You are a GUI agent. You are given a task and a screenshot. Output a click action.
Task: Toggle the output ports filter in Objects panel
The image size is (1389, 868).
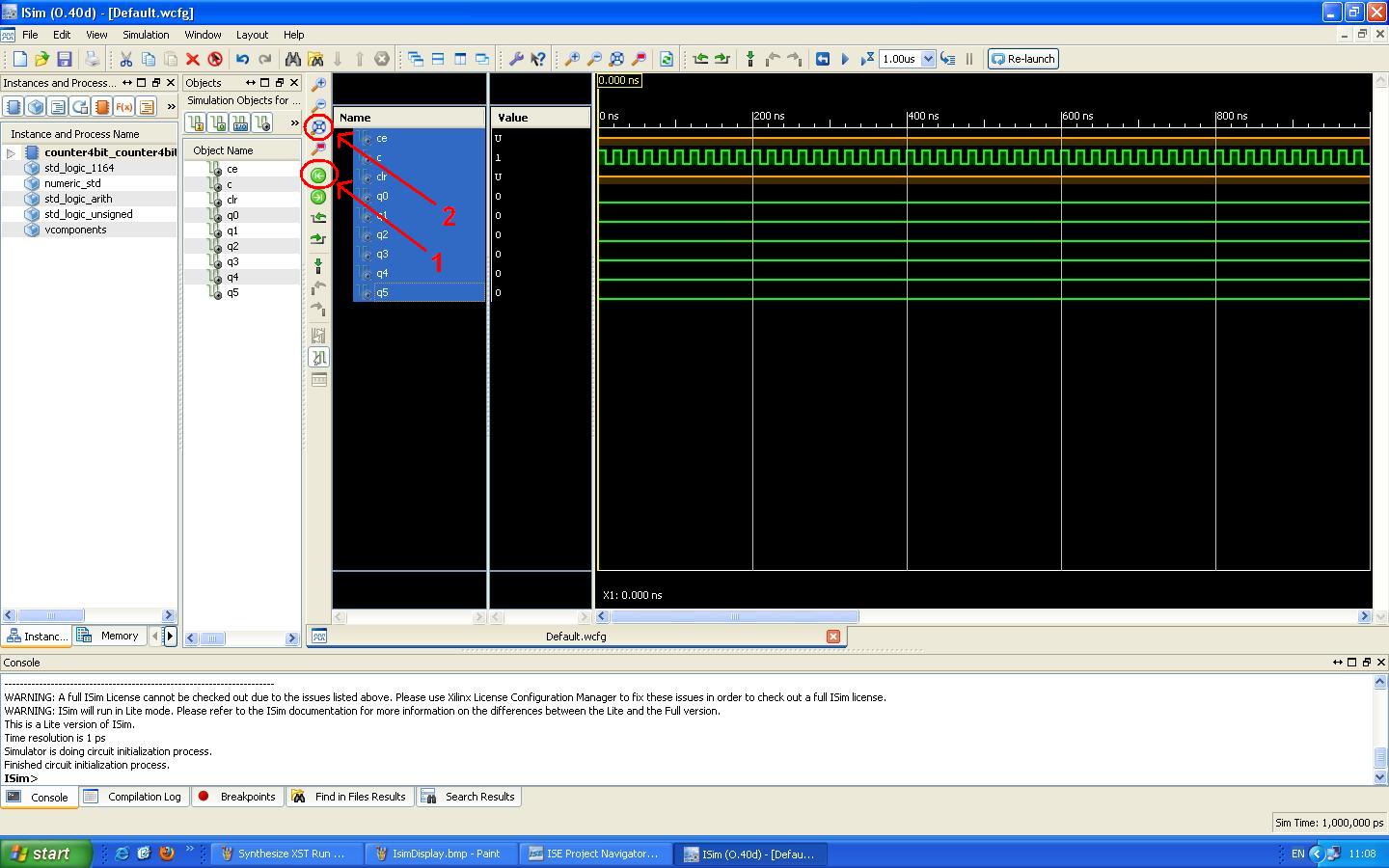tap(218, 123)
